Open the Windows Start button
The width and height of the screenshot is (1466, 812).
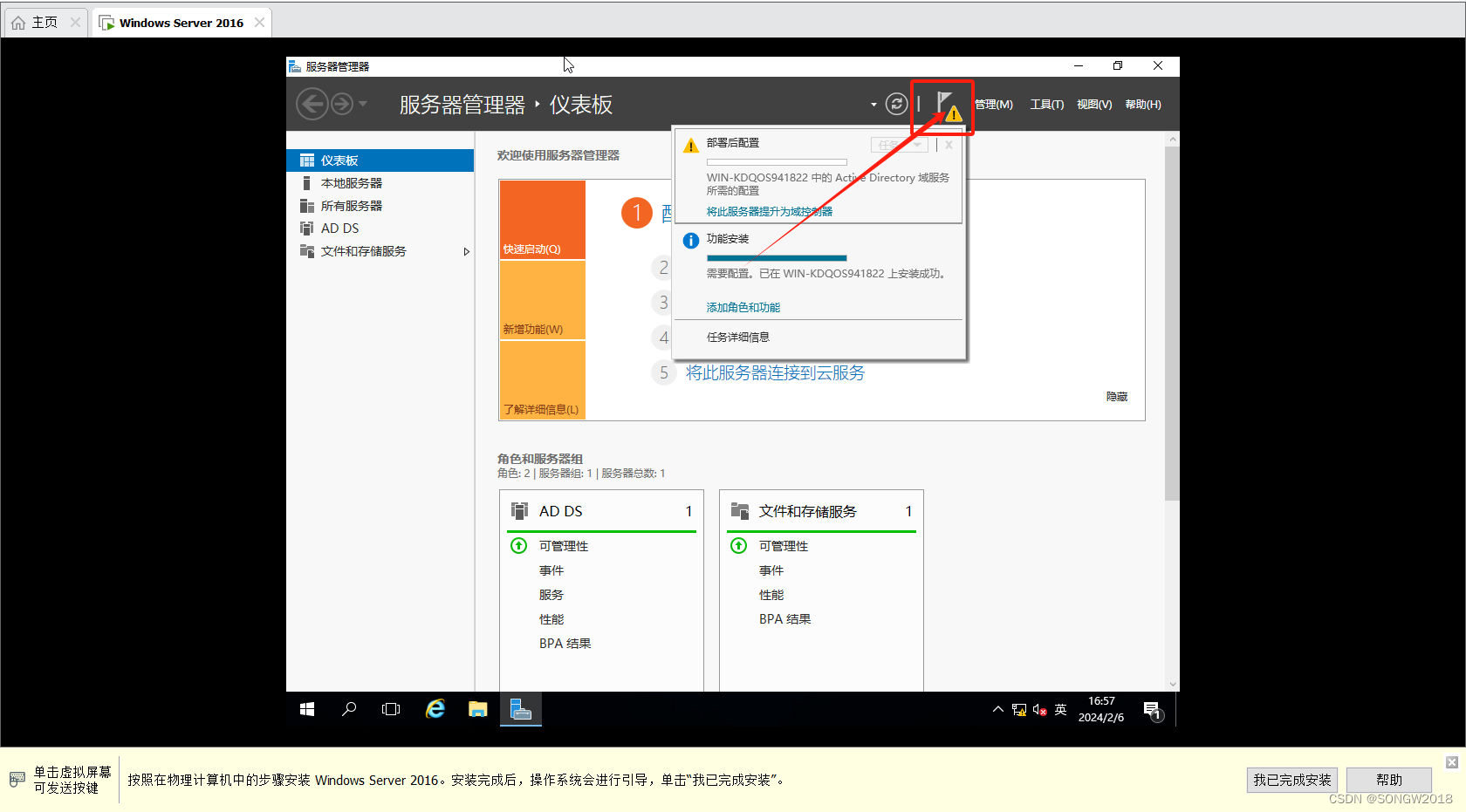[x=307, y=709]
